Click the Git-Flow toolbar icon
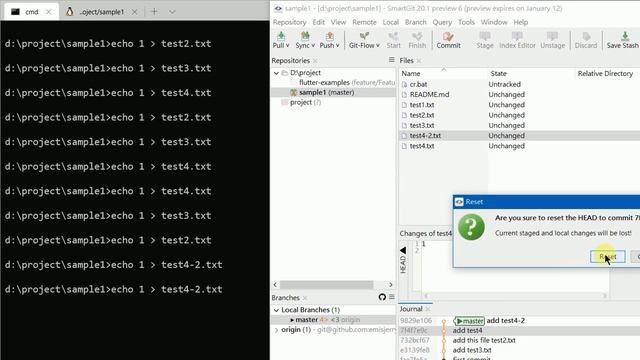 point(364,36)
